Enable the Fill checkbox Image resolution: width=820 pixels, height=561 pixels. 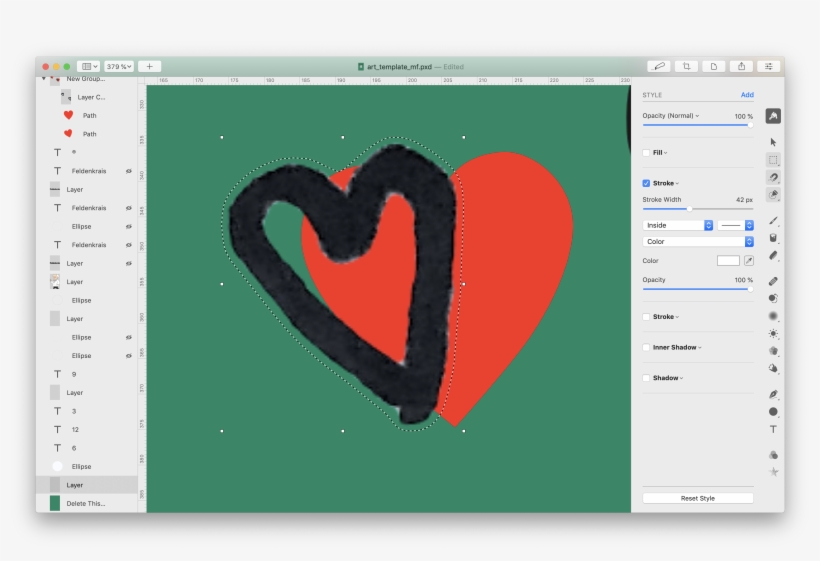point(646,153)
